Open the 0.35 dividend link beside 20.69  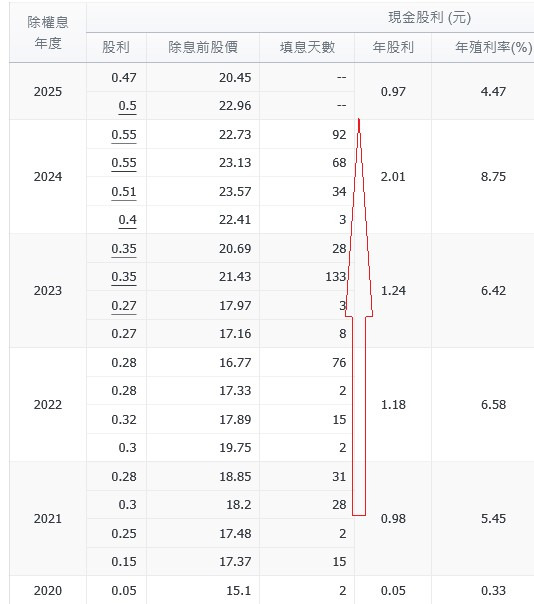point(124,249)
